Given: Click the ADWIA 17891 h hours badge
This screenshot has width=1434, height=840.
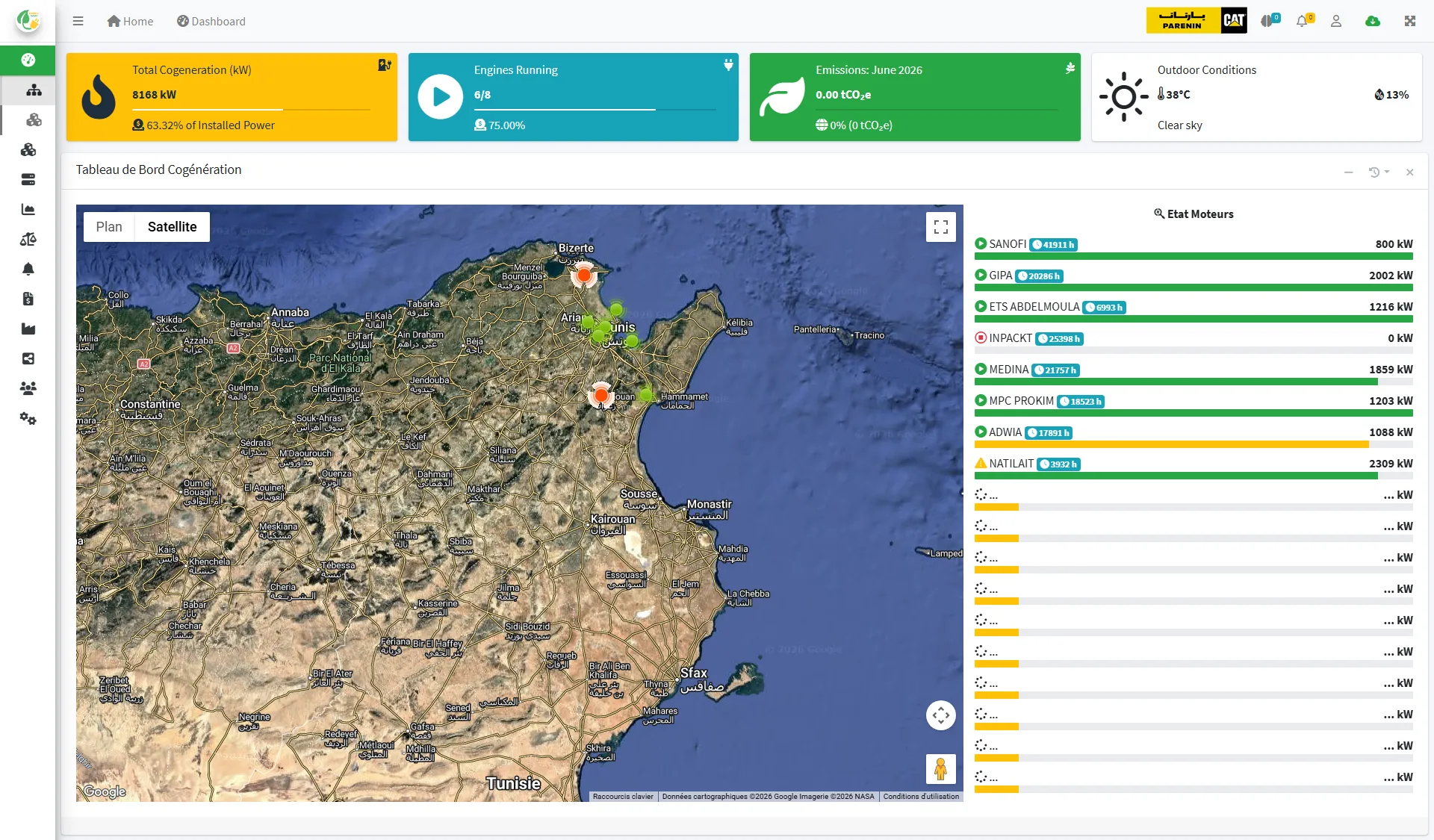Looking at the screenshot, I should (1049, 433).
